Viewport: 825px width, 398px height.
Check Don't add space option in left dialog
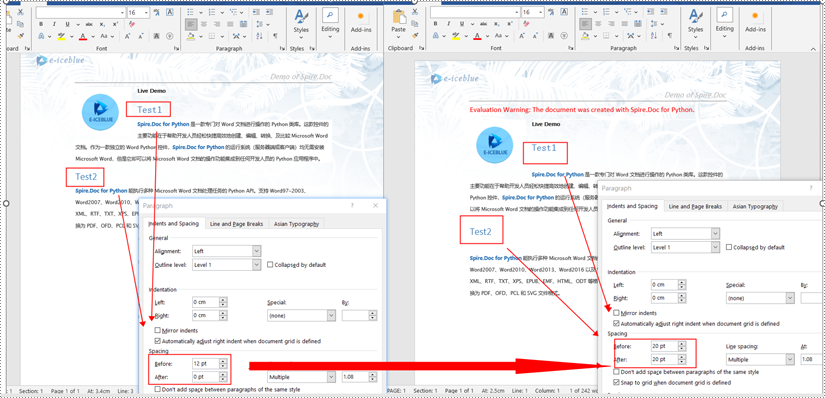coord(158,389)
